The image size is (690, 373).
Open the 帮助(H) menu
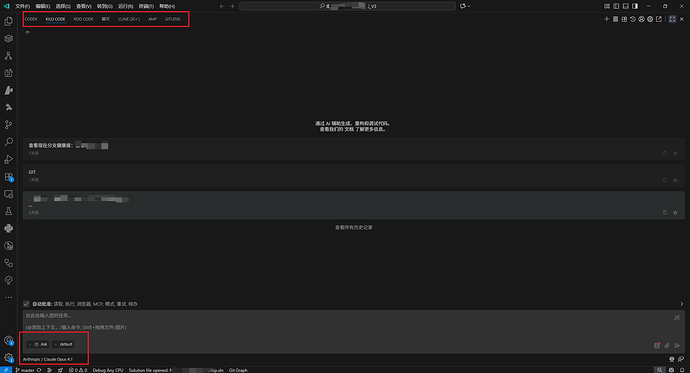pos(167,6)
